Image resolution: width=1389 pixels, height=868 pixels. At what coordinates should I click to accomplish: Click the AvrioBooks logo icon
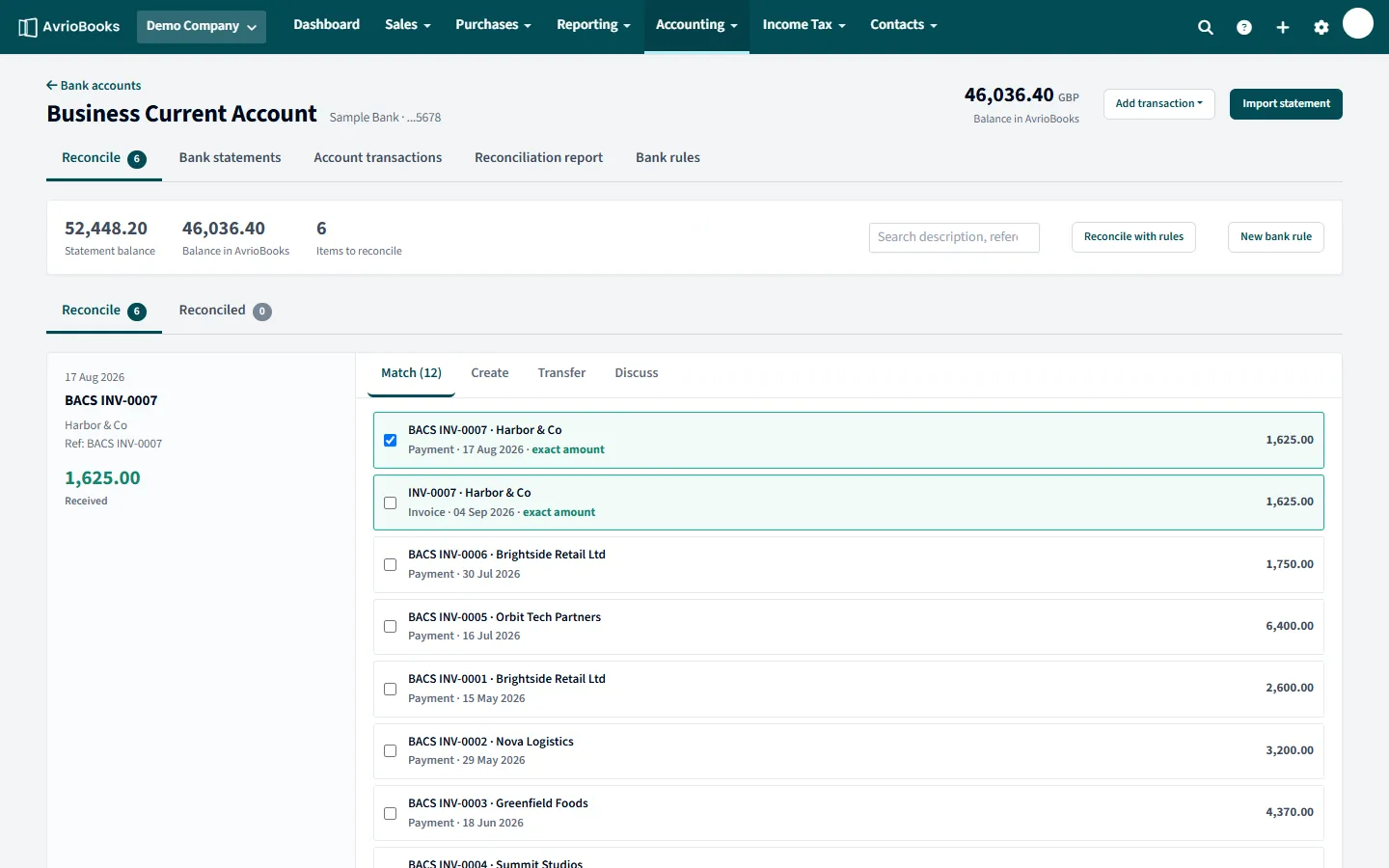(28, 27)
